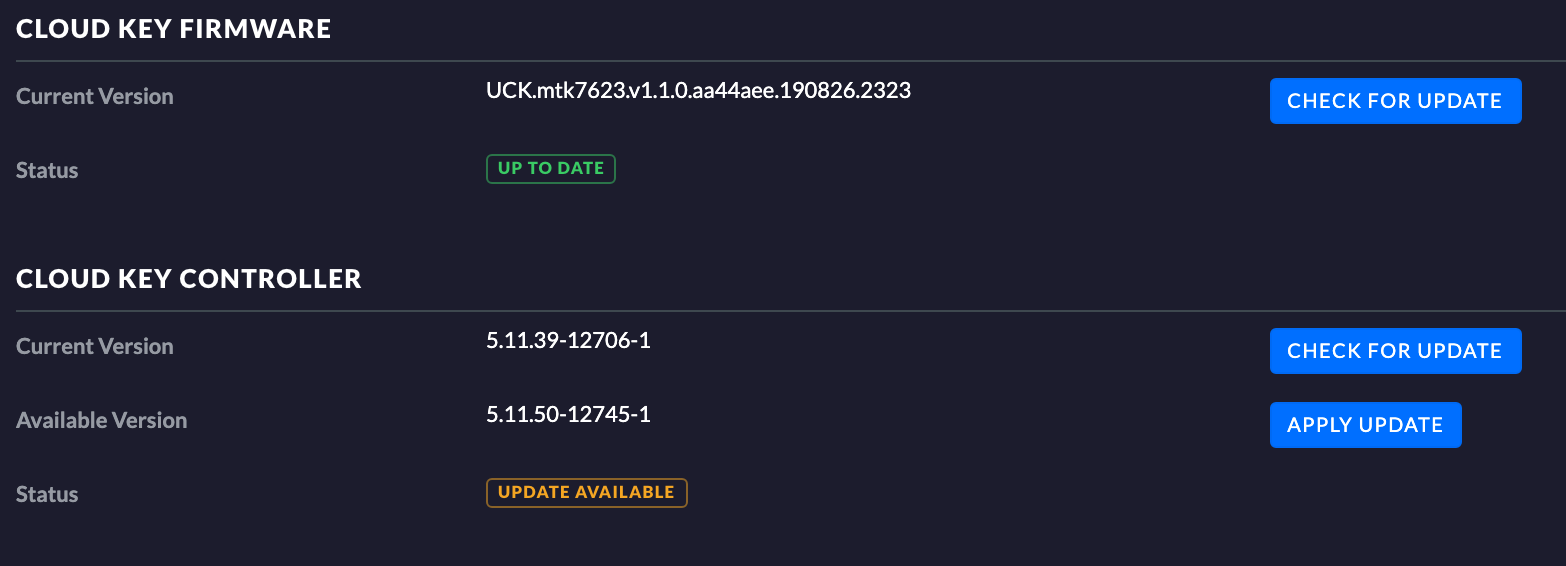Click the firmware Status label
Viewport: 1566px width, 566px height.
point(47,171)
